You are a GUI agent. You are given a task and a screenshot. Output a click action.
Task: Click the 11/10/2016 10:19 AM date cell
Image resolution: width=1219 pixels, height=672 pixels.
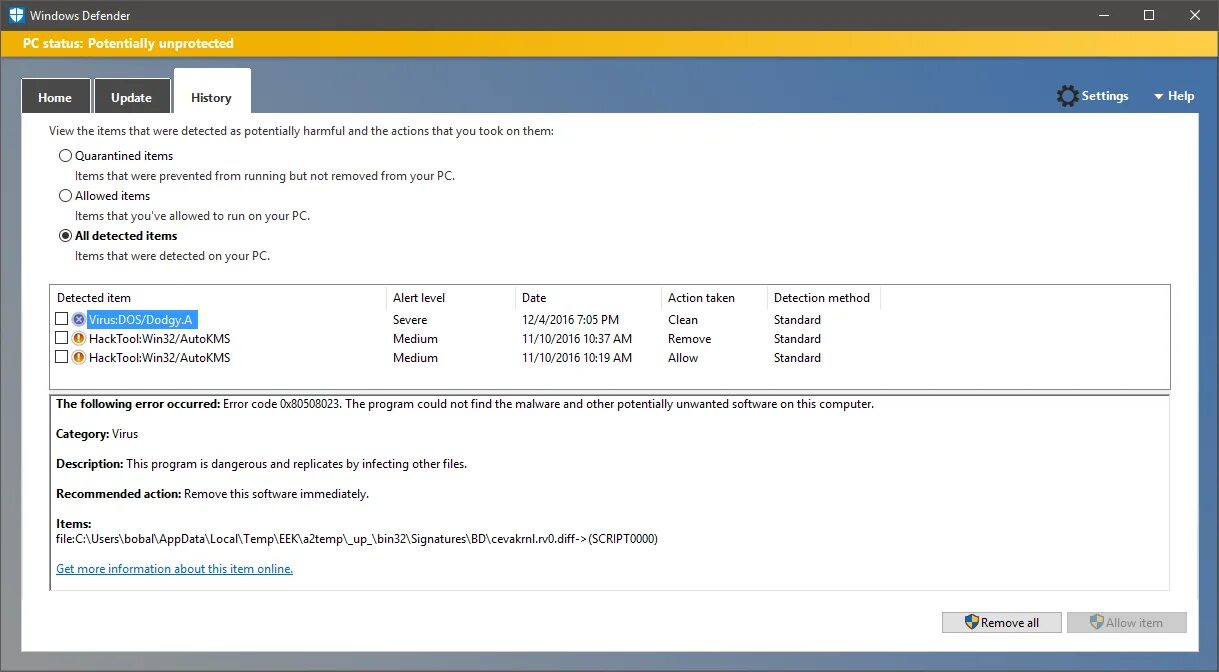(x=576, y=358)
